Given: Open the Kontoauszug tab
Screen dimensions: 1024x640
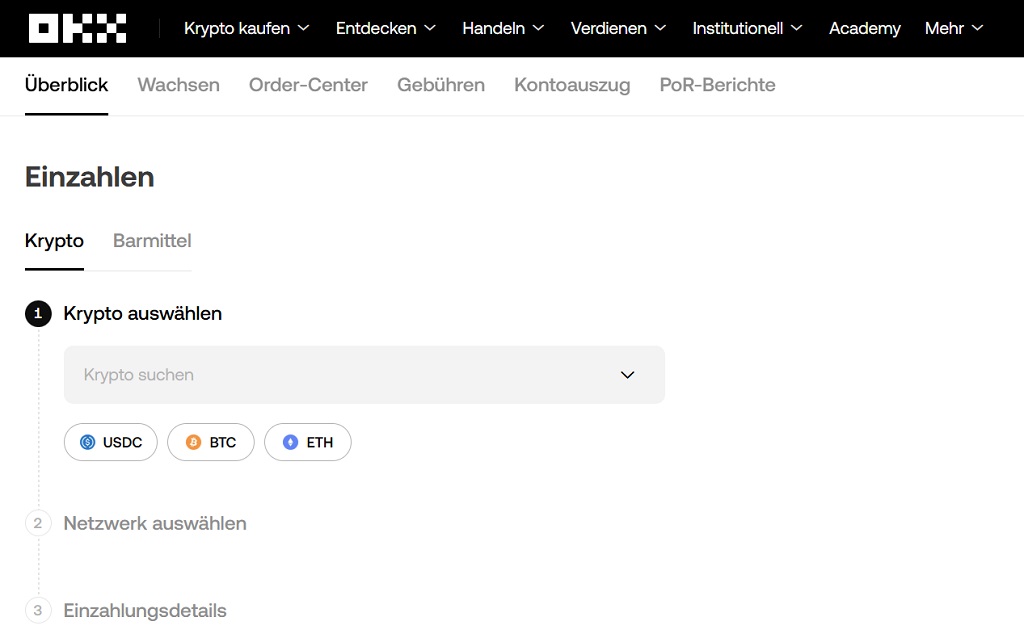Looking at the screenshot, I should click(x=572, y=85).
